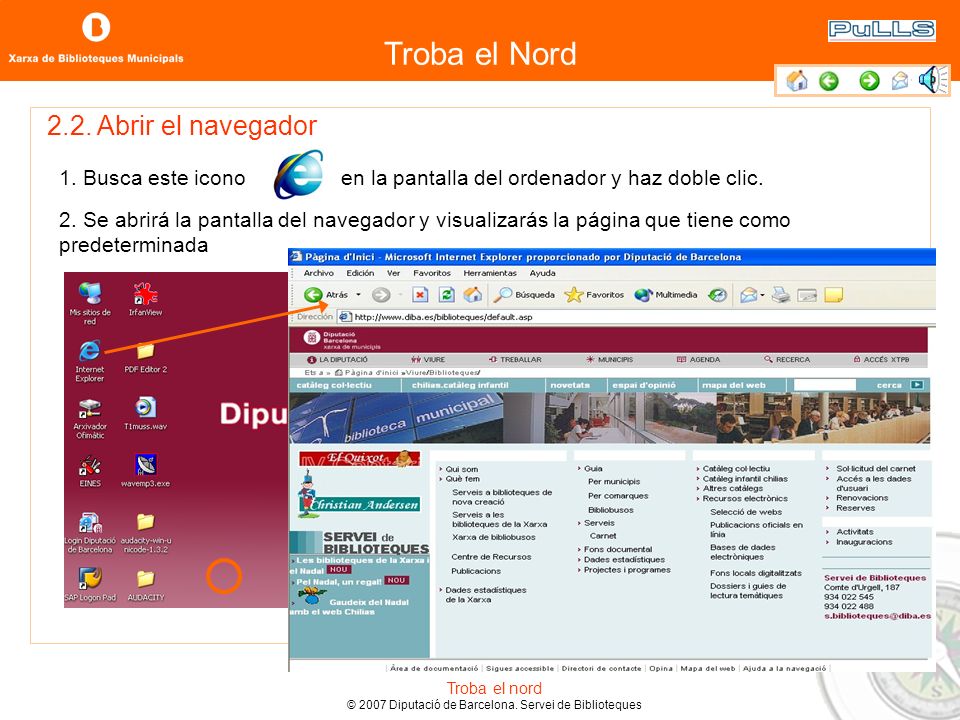Click the yellow note toolbar icon
This screenshot has width=960, height=720.
click(833, 295)
